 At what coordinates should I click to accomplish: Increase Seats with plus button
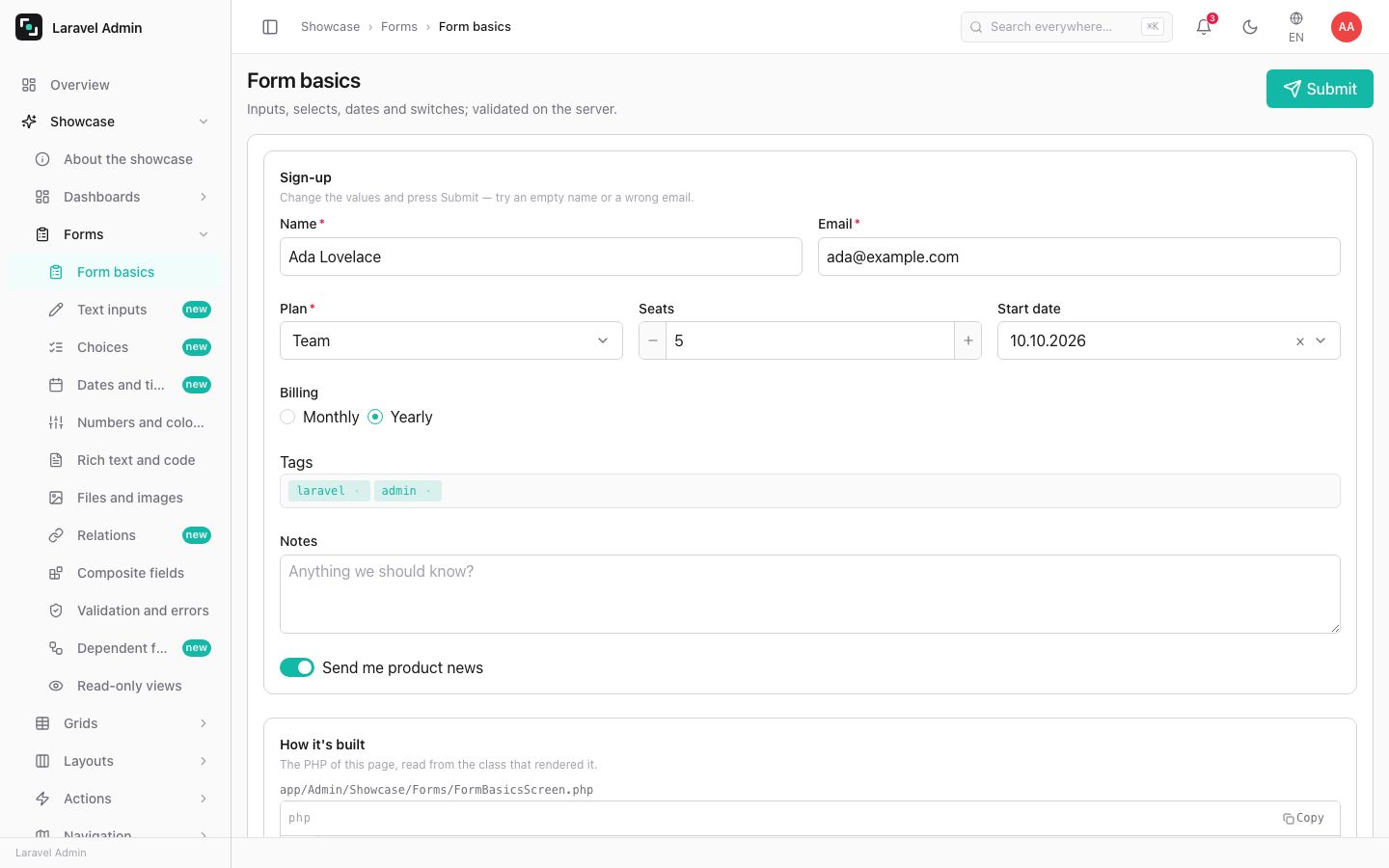point(967,340)
